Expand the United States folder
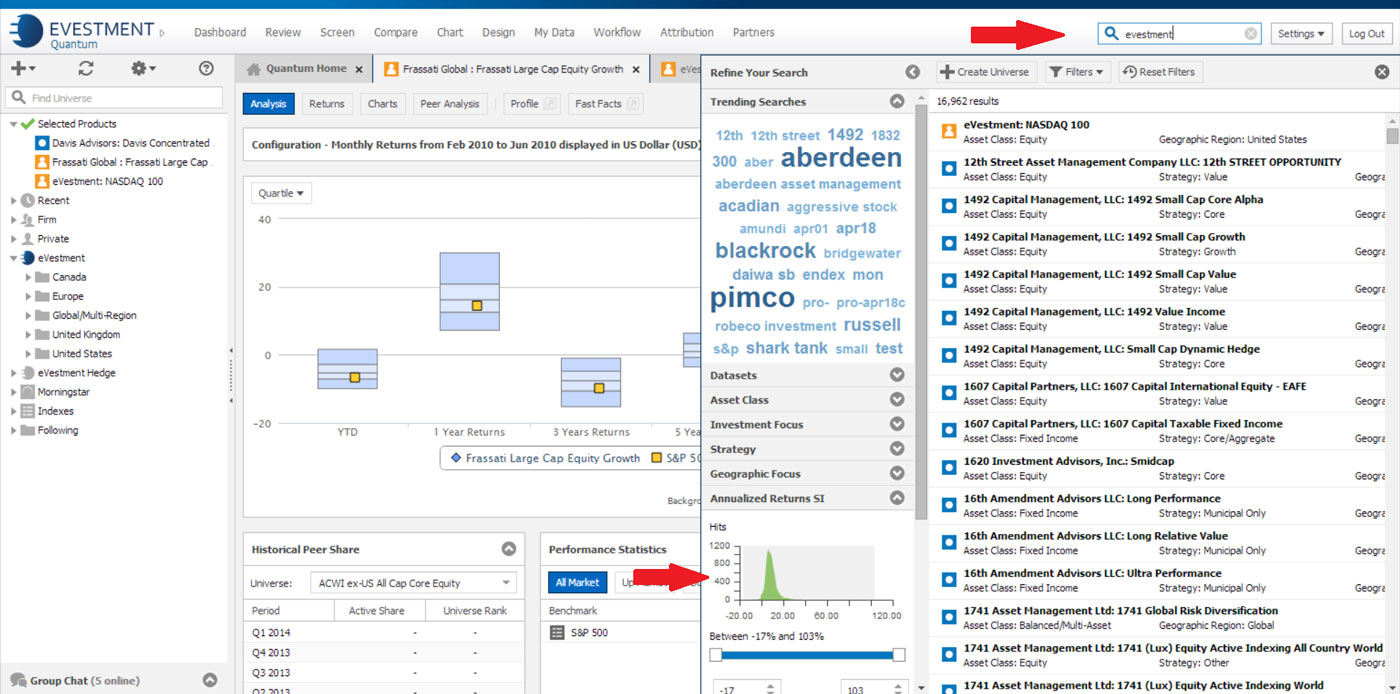The image size is (1400, 694). (28, 354)
